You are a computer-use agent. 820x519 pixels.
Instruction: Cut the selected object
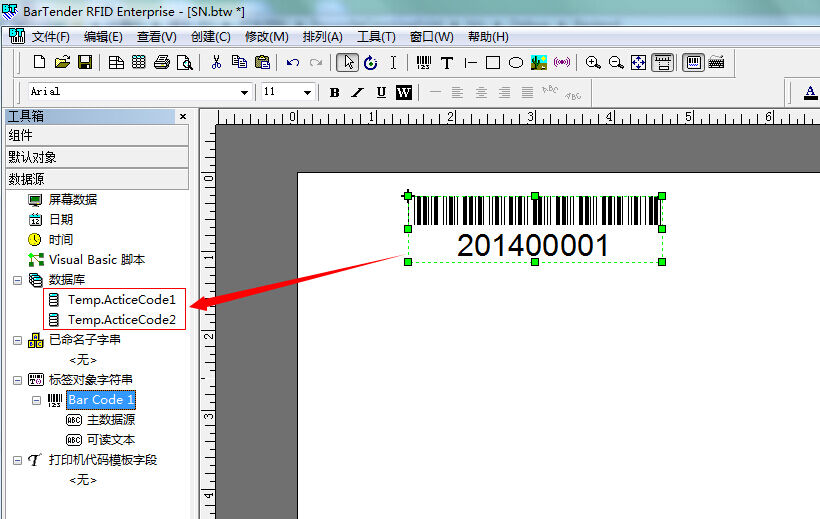216,62
